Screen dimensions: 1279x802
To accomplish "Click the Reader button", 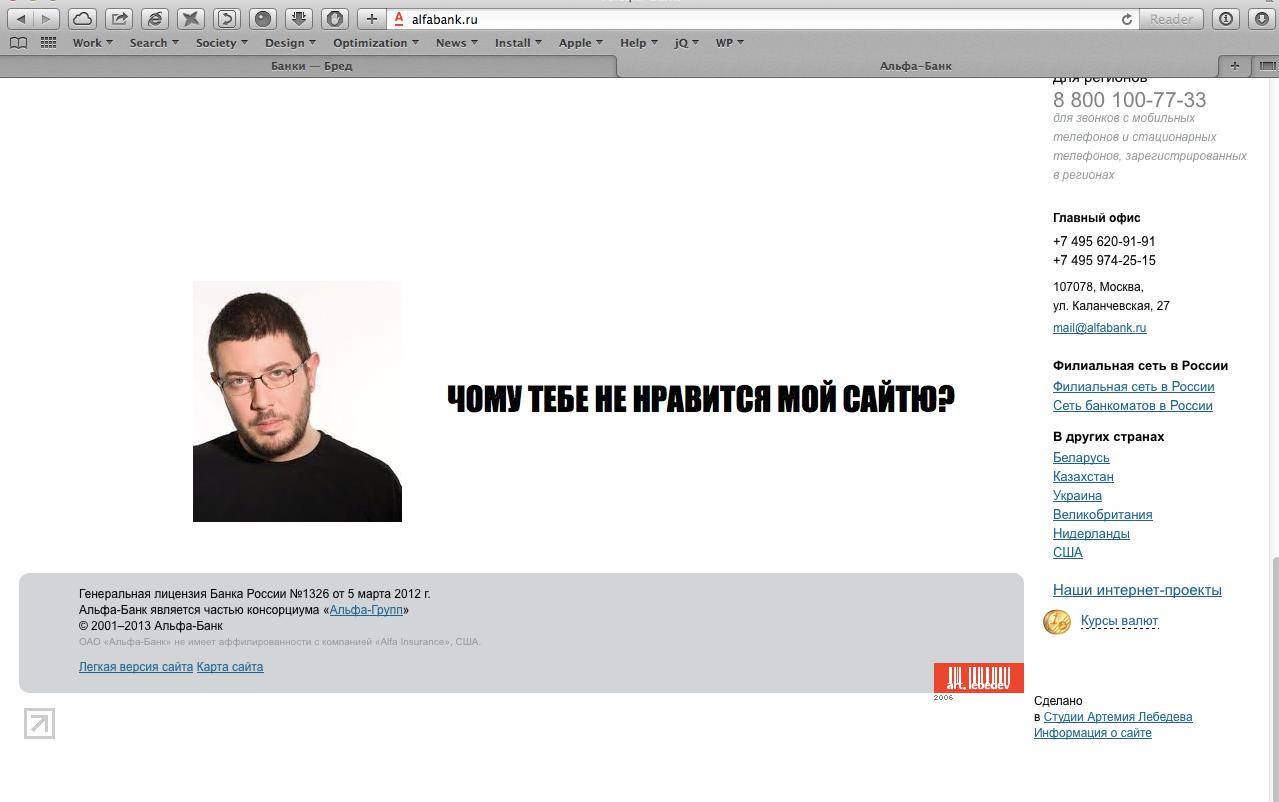I will [1171, 19].
